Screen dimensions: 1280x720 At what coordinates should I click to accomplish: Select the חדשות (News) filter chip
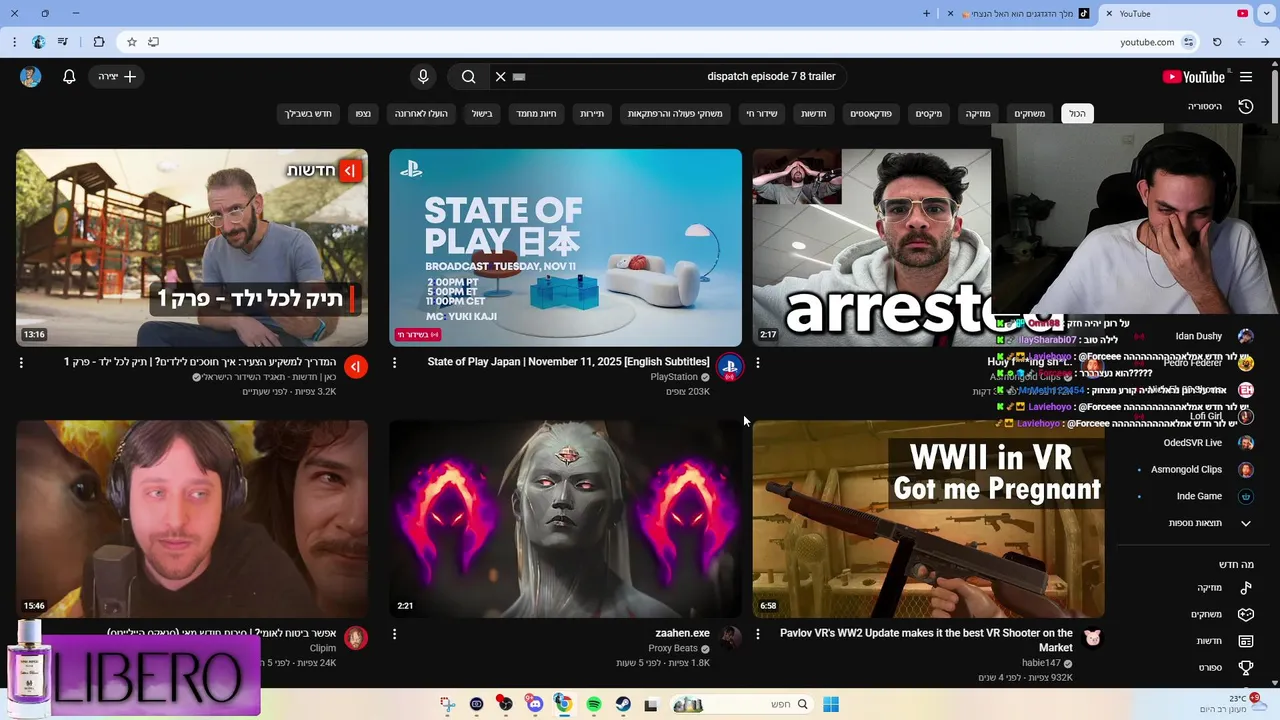point(813,114)
